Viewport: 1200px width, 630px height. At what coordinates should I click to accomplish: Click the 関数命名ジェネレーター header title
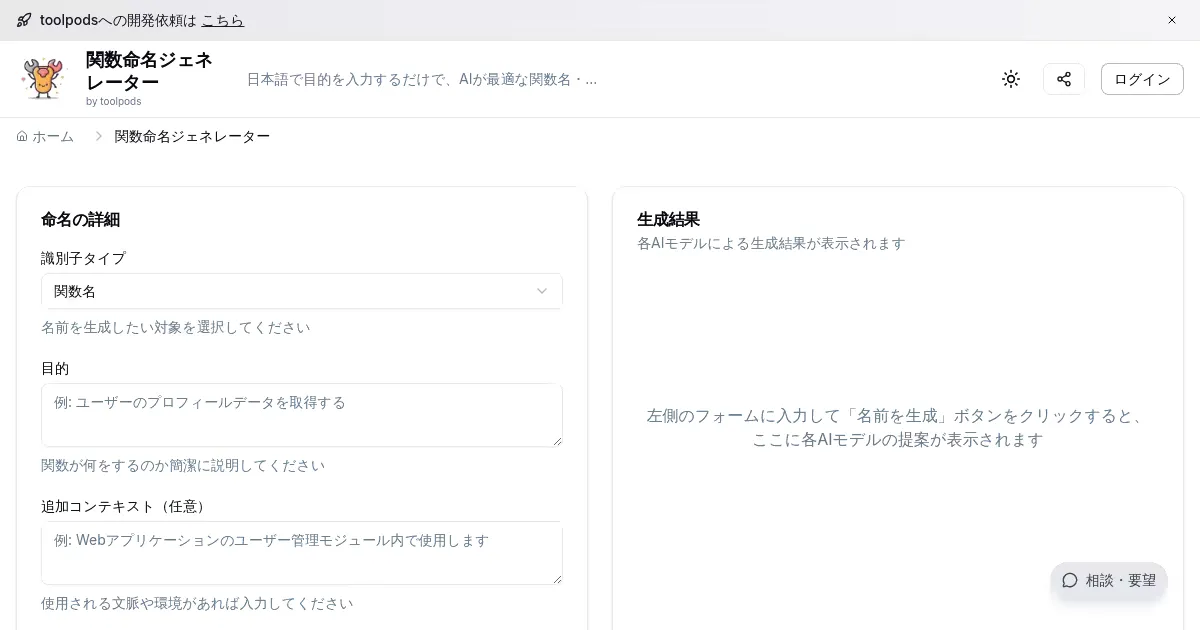point(149,71)
